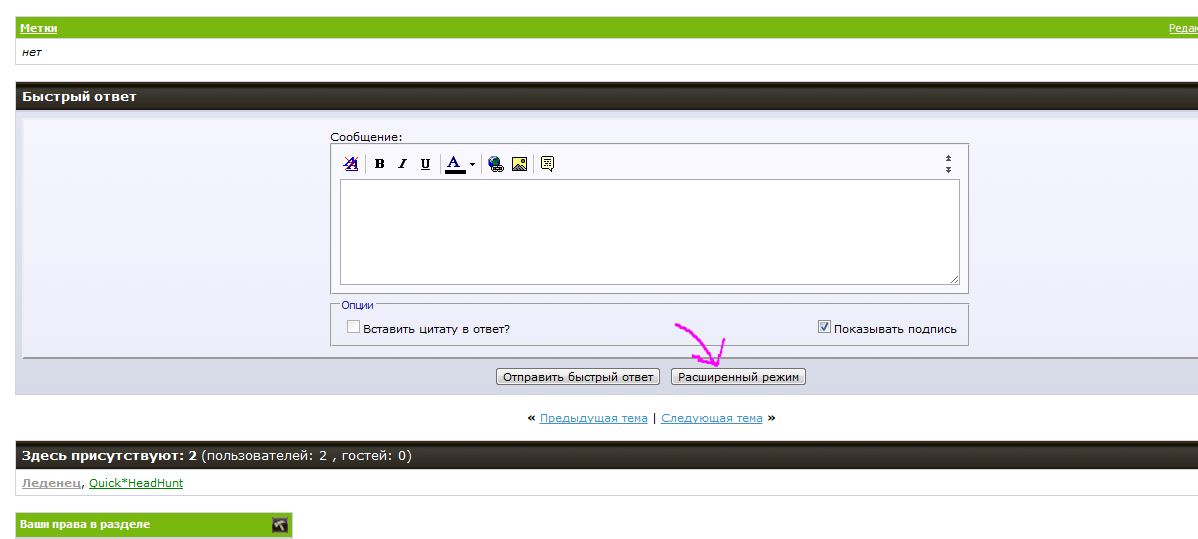1198x539 pixels.
Task: Wrap selection in quote tags icon
Action: pos(547,164)
